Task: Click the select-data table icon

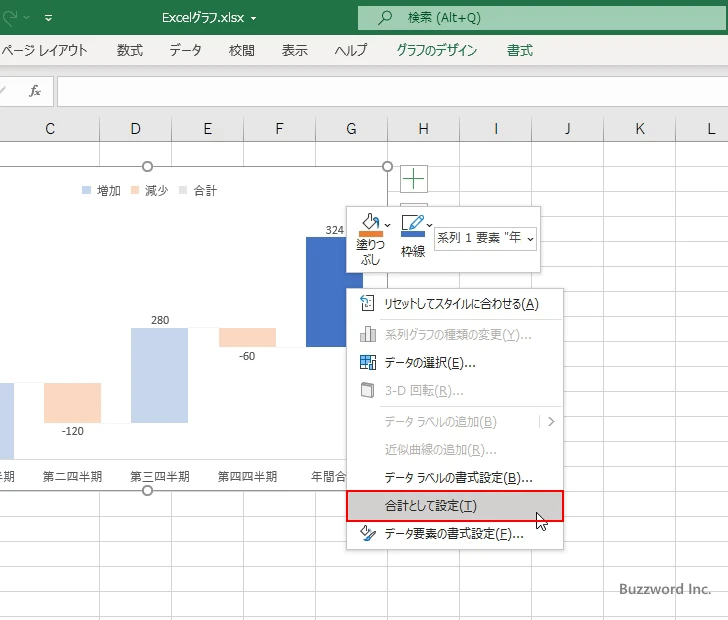Action: (x=368, y=362)
